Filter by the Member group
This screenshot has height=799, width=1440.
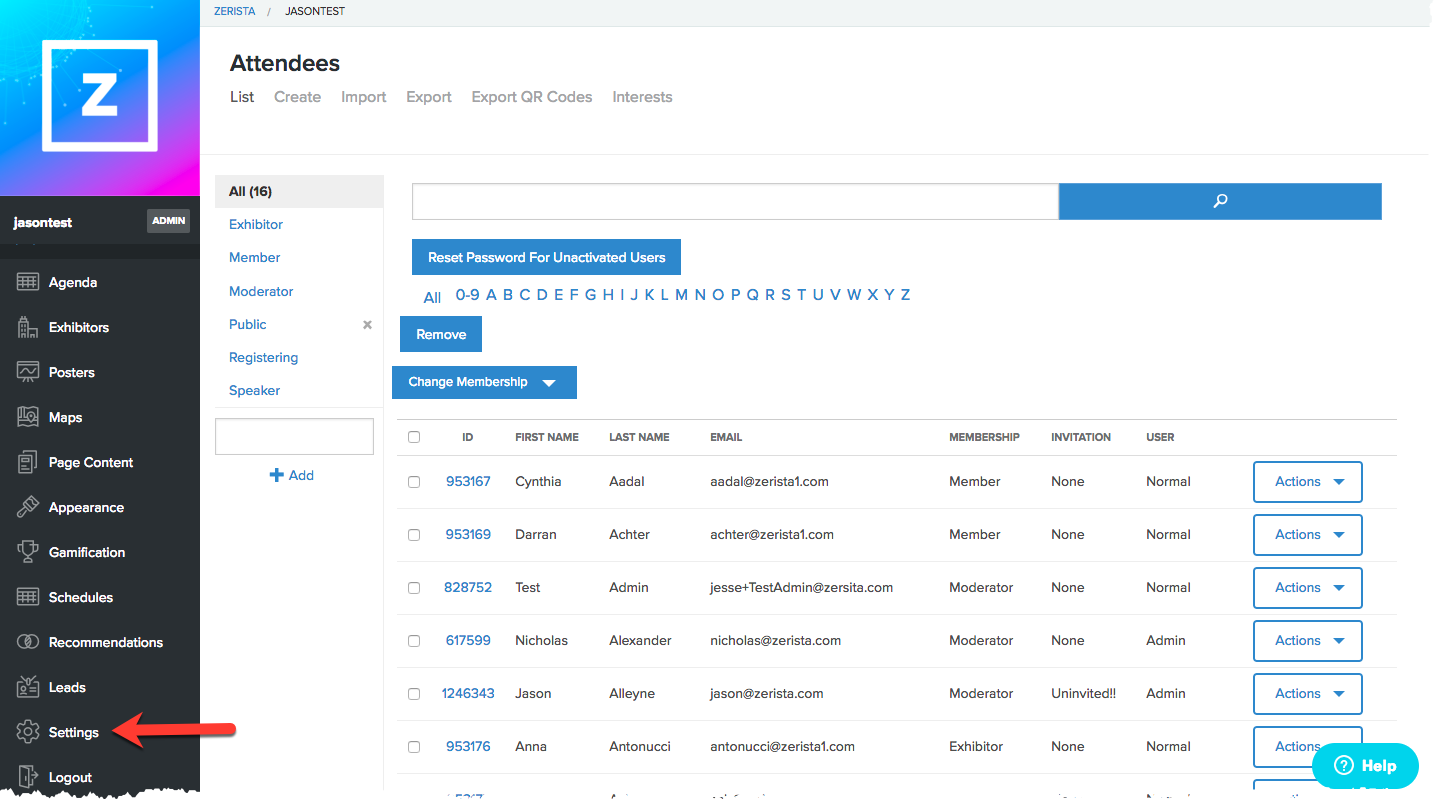coord(254,258)
